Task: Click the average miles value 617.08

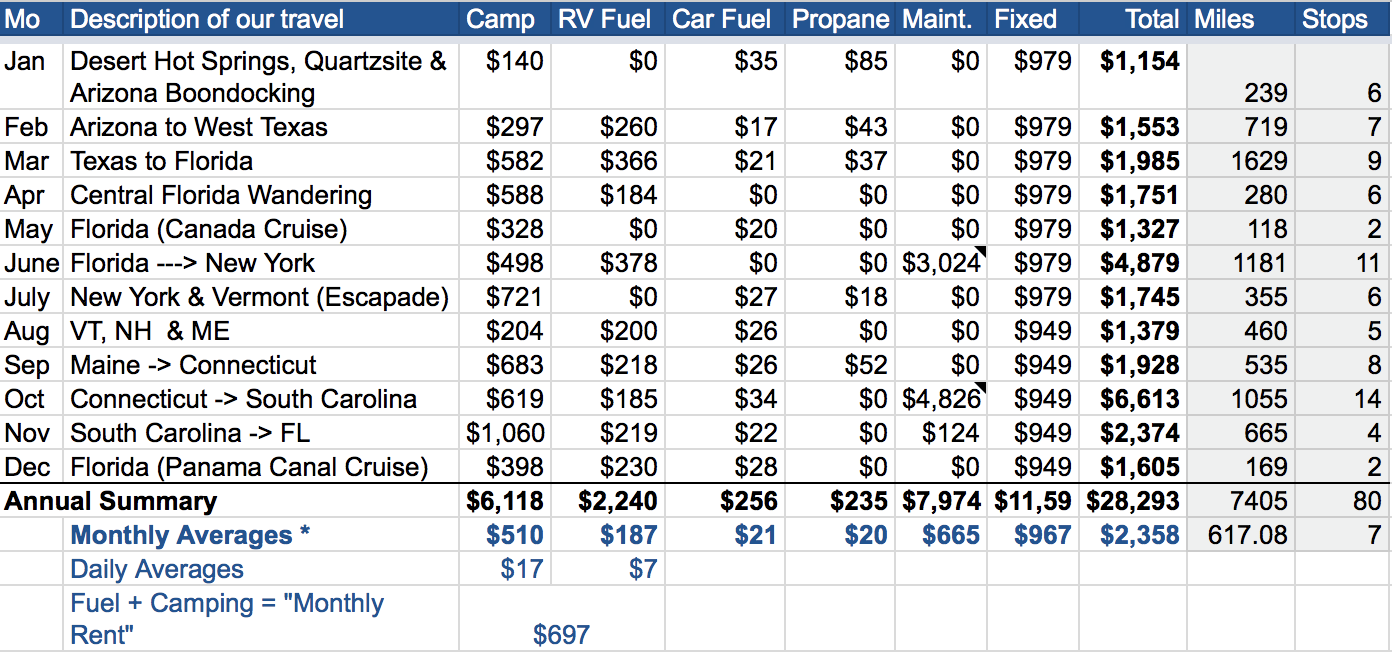Action: [x=1245, y=535]
